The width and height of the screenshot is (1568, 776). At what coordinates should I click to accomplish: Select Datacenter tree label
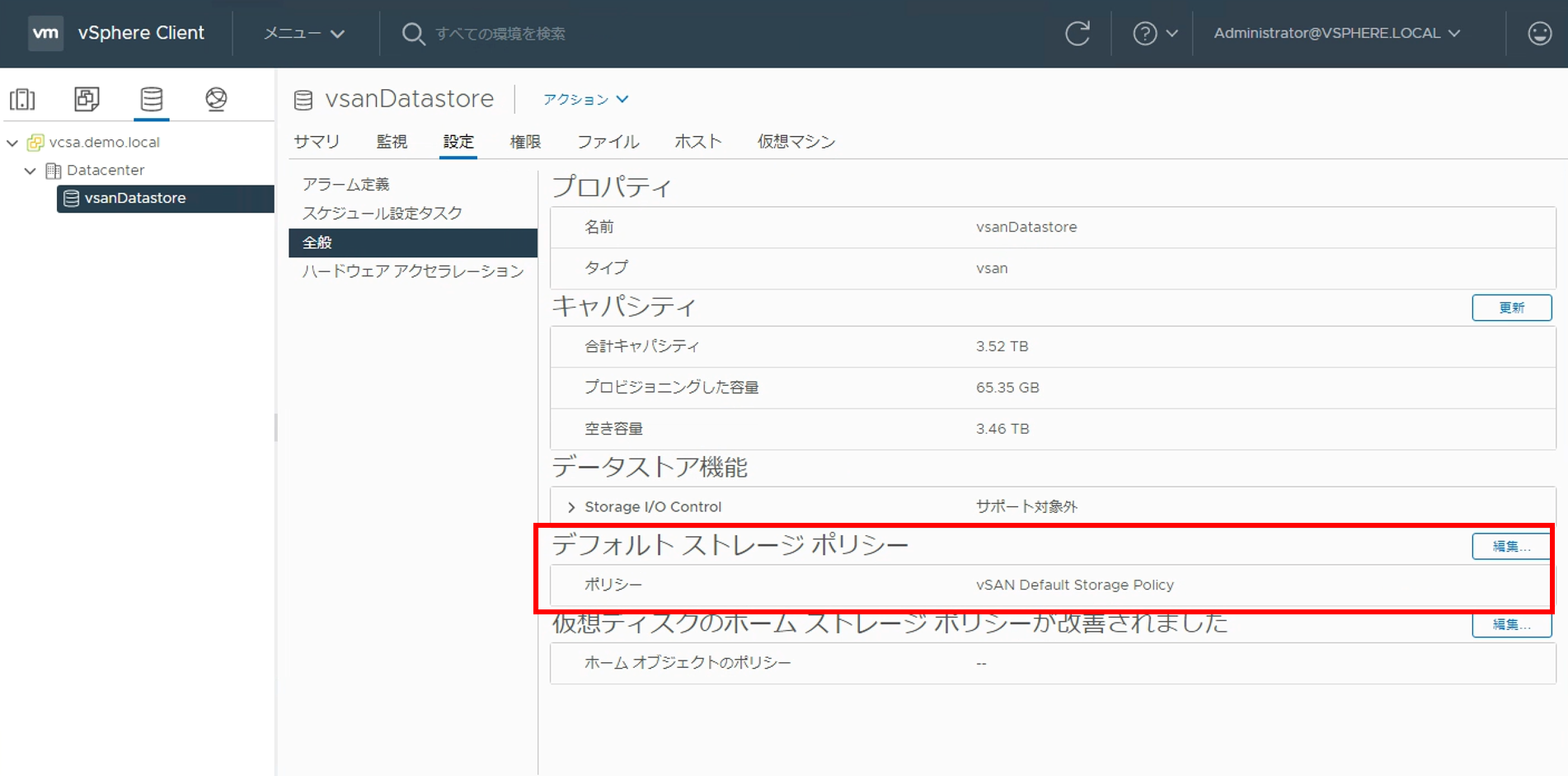pos(106,171)
